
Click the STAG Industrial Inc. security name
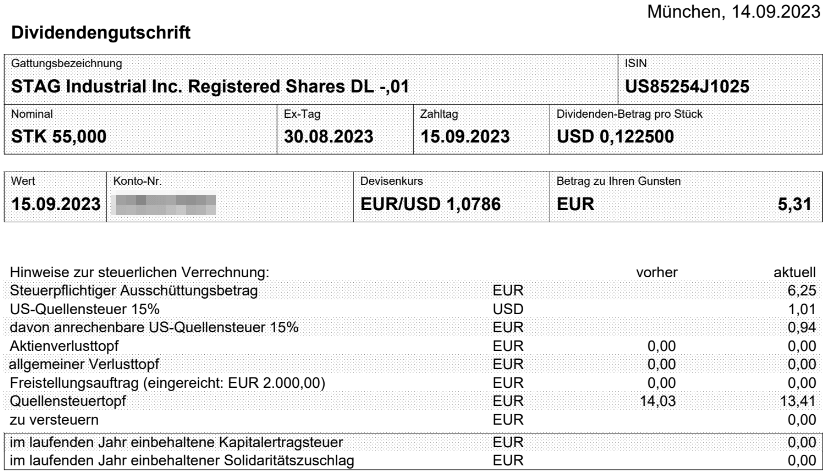(210, 86)
